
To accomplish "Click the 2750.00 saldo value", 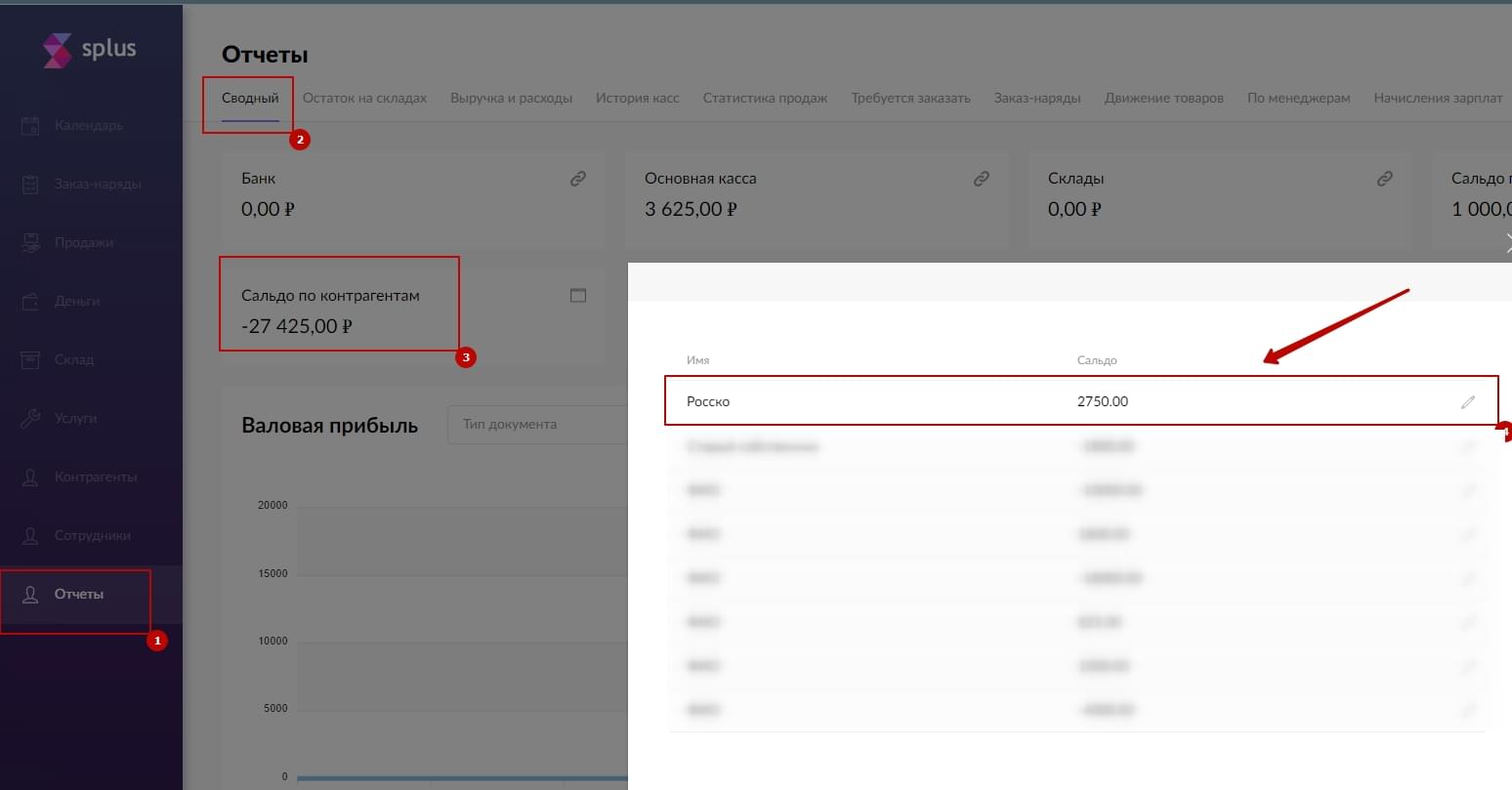I will coord(1103,401).
